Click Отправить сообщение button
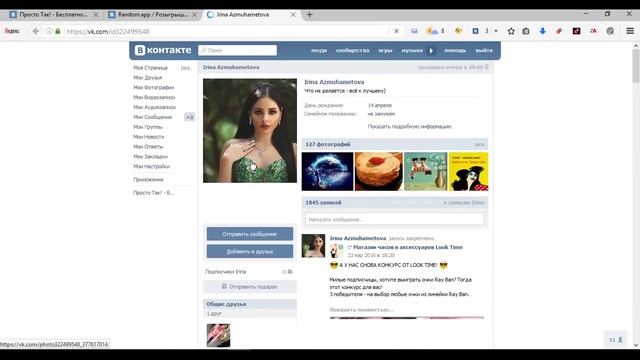 (250, 234)
